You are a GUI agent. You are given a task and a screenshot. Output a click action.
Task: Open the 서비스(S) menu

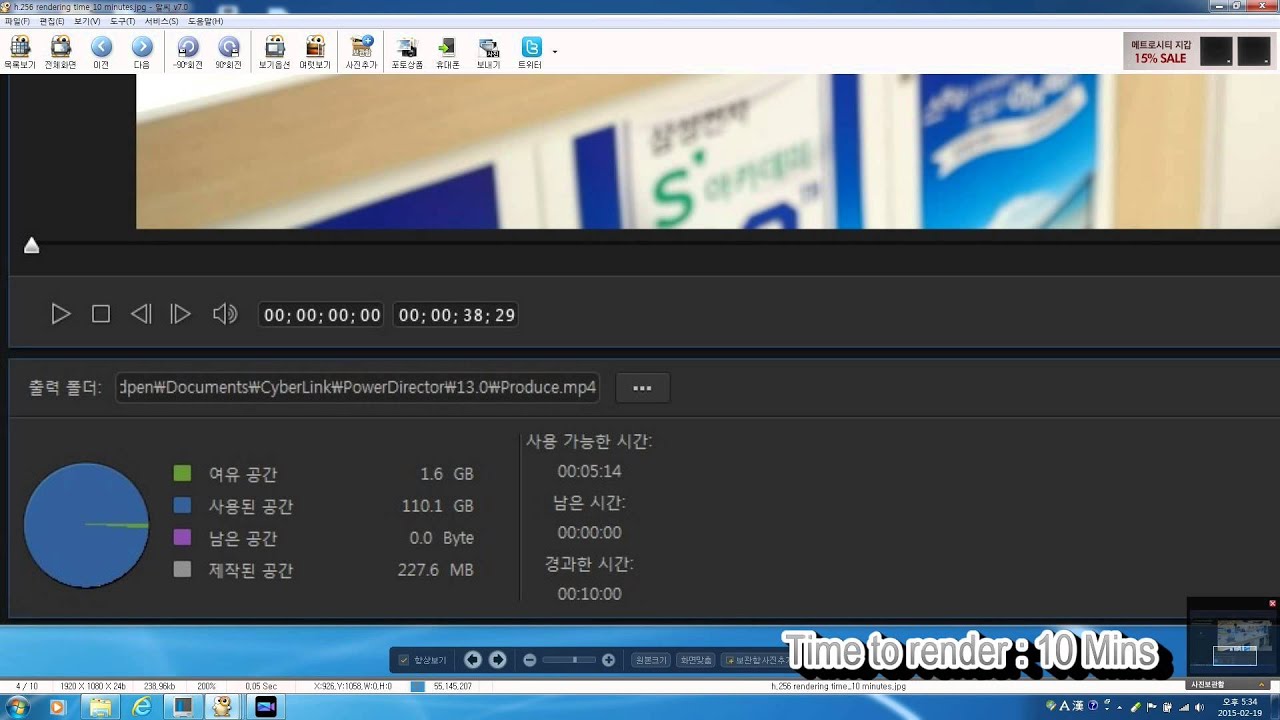click(162, 21)
